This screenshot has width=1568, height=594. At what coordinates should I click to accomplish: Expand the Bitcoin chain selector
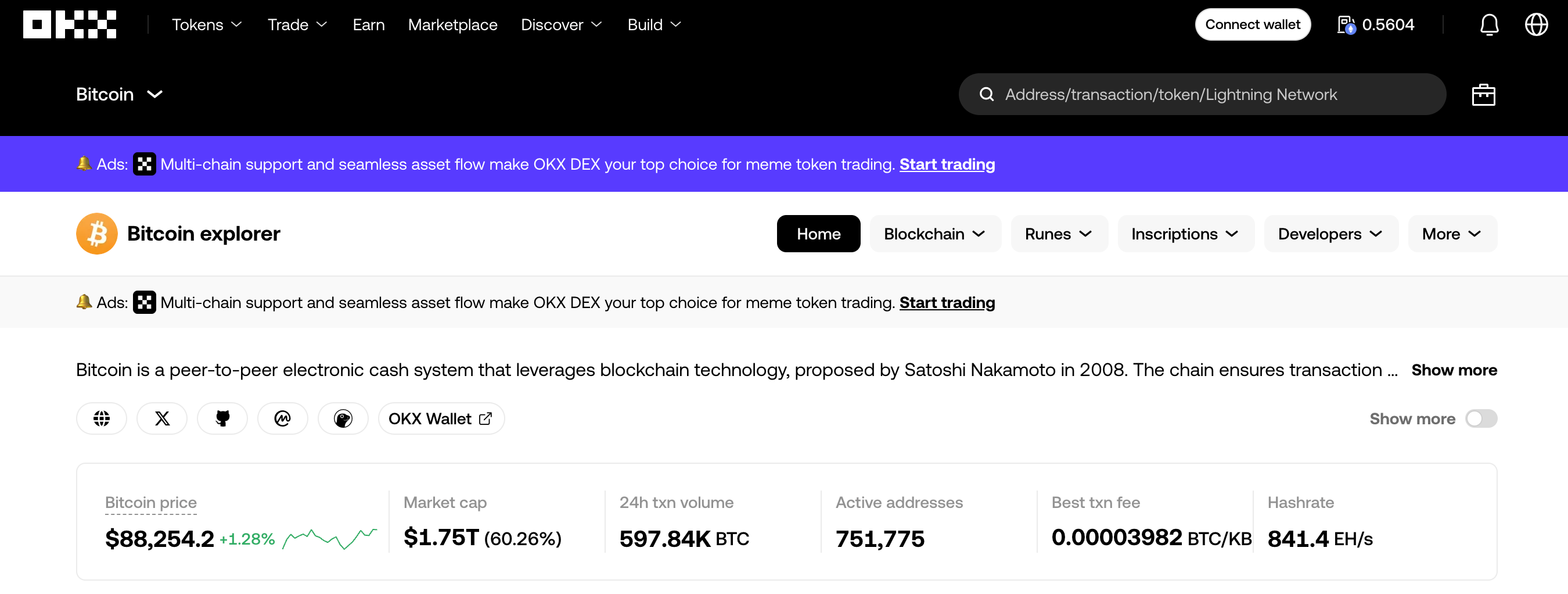119,94
